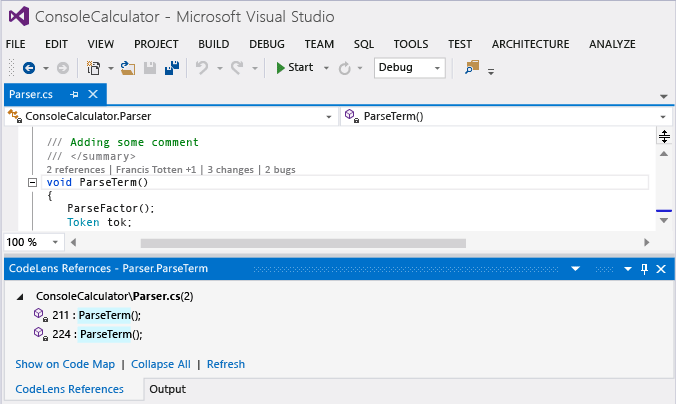Open the ParseTerm() member dropdown
Screen dimensions: 676x404
tap(663, 117)
